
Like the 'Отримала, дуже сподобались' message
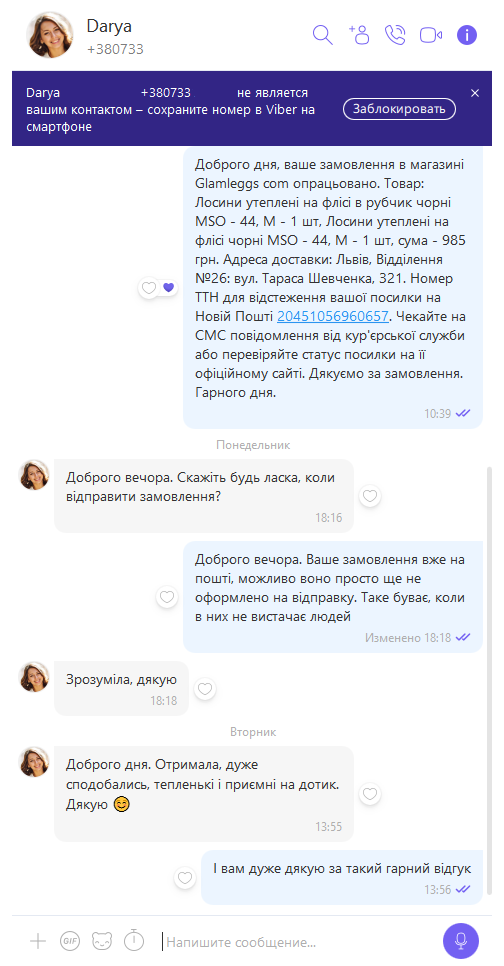click(370, 794)
